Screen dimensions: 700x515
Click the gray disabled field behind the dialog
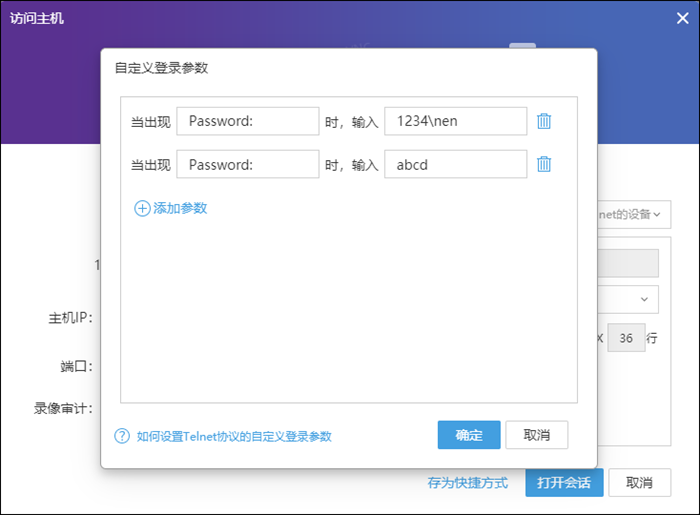(x=628, y=263)
